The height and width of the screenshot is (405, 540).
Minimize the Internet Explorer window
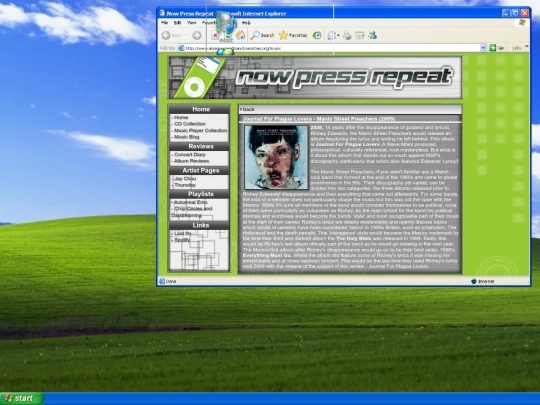click(x=506, y=13)
